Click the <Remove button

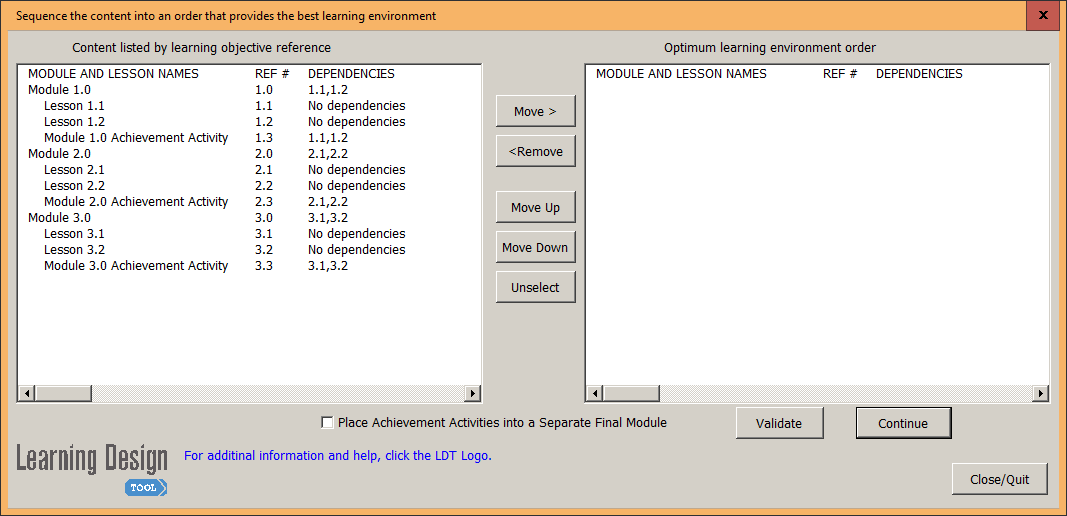536,151
